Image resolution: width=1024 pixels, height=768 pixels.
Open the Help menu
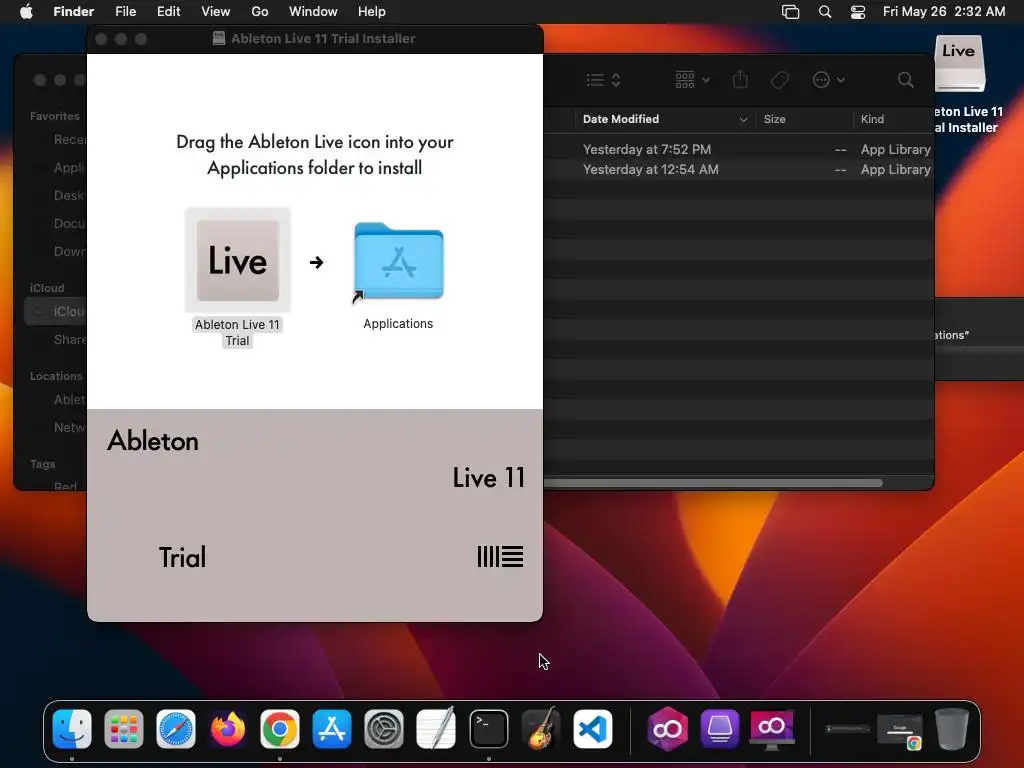pyautogui.click(x=372, y=12)
